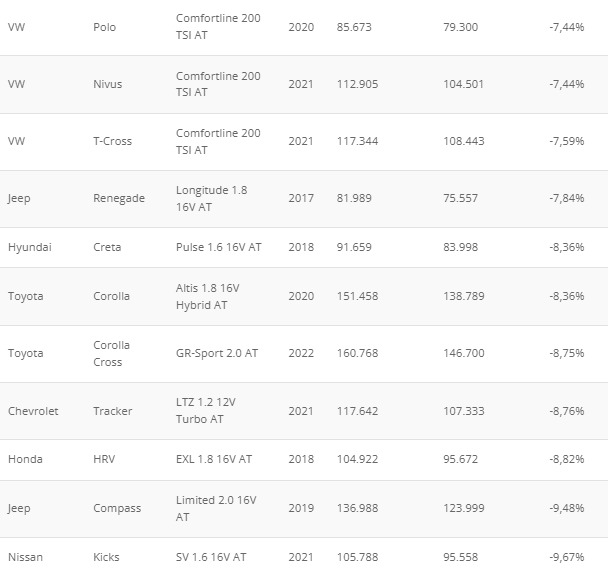Click the Jeep Renegade model text
Screen dimensions: 608x574
(x=119, y=198)
